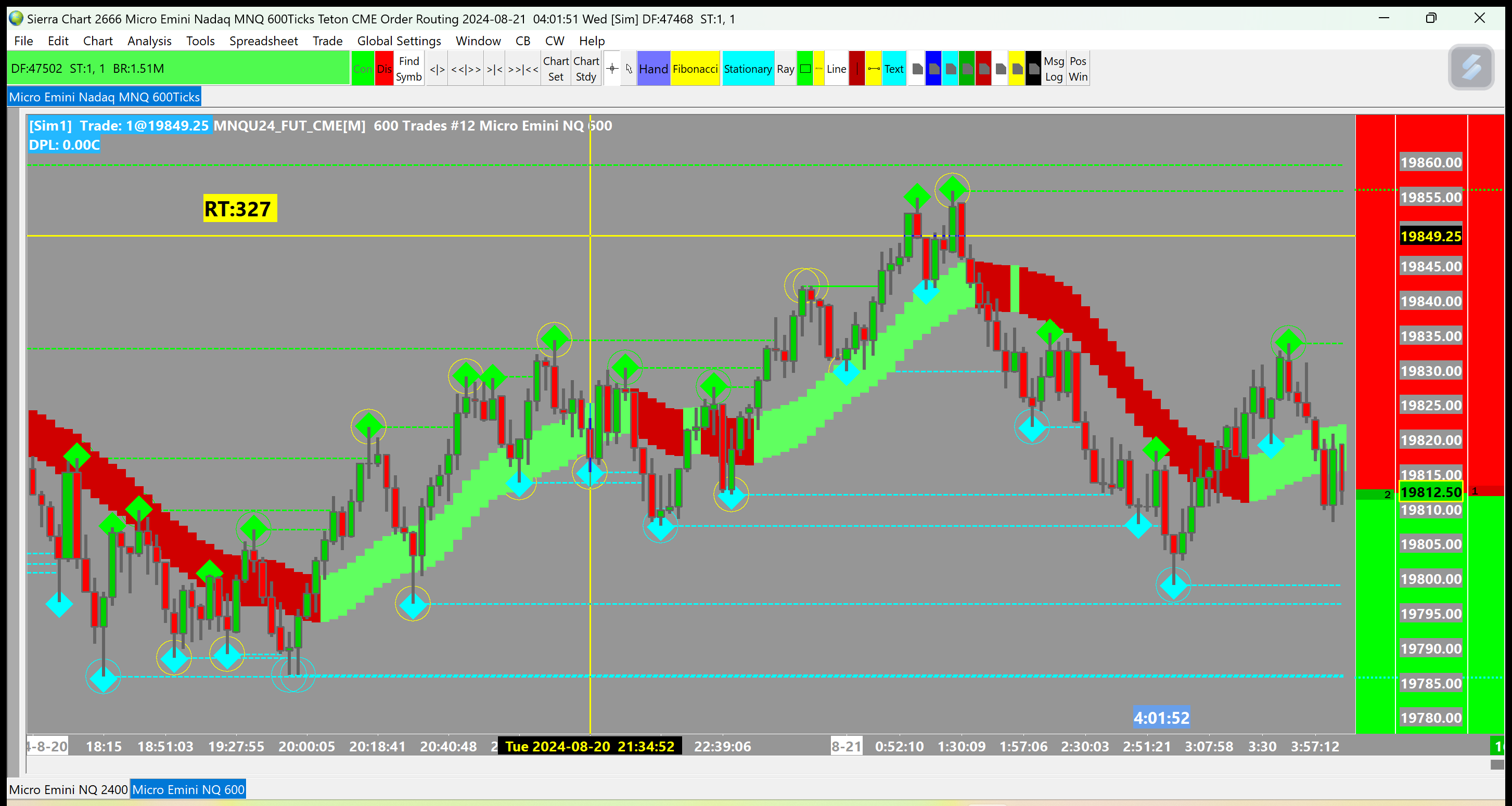
Task: Click the blue background color swatch
Action: click(933, 69)
